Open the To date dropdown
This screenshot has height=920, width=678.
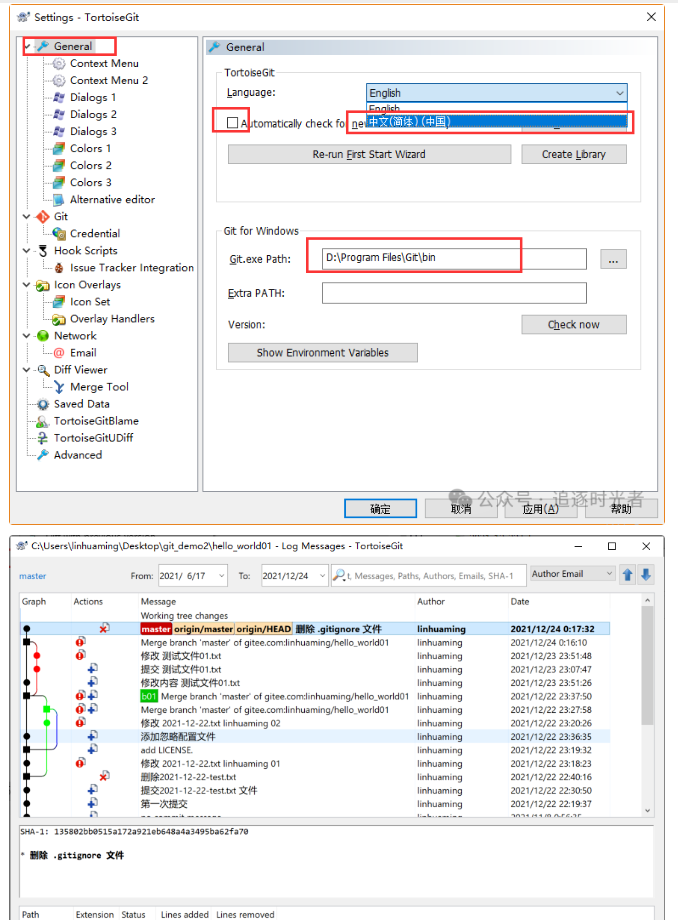322,576
